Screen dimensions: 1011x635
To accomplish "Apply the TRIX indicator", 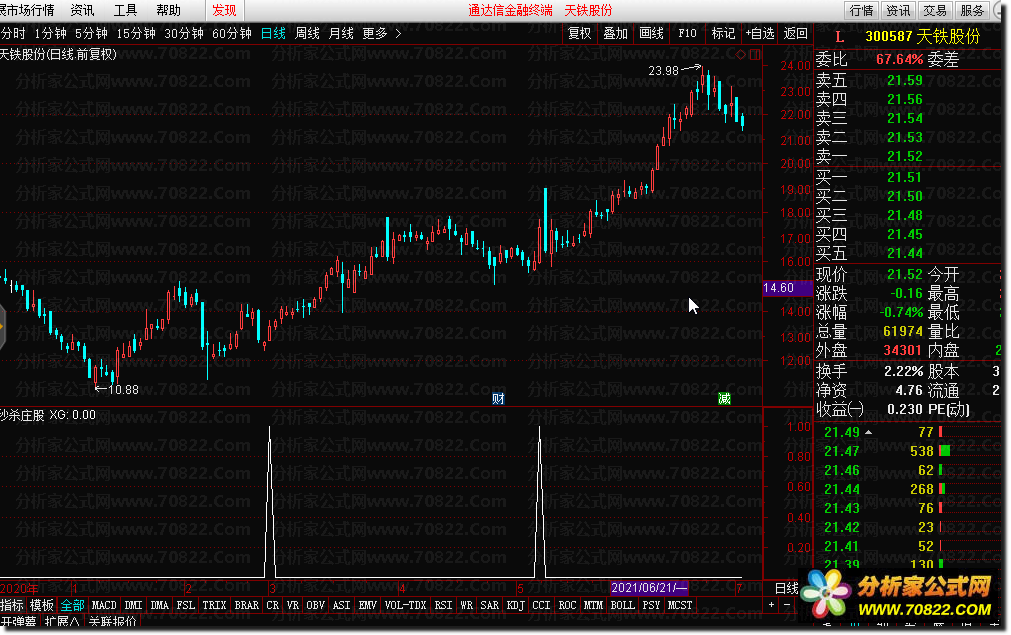I will click(x=214, y=605).
